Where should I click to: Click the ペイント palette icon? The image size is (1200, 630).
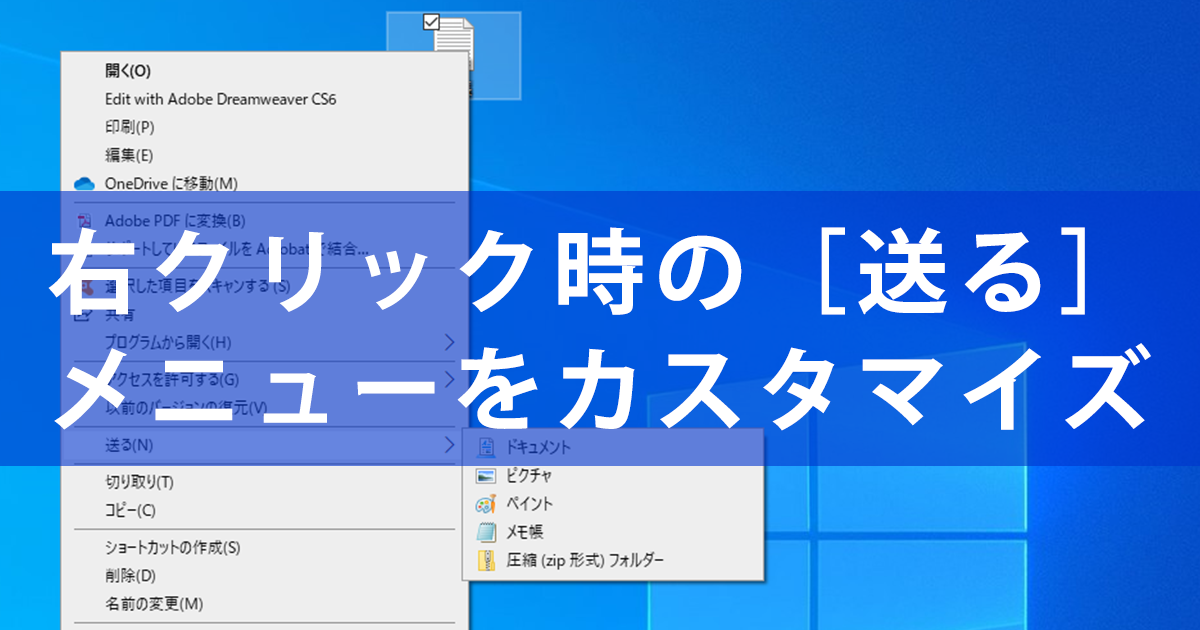[x=486, y=503]
